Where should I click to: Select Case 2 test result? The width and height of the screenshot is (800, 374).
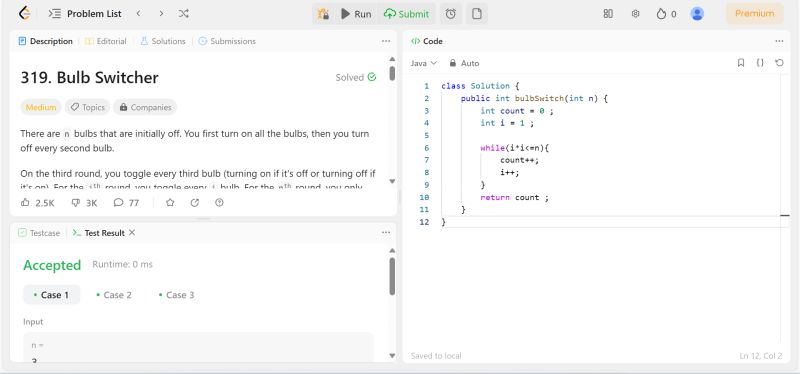[114, 295]
